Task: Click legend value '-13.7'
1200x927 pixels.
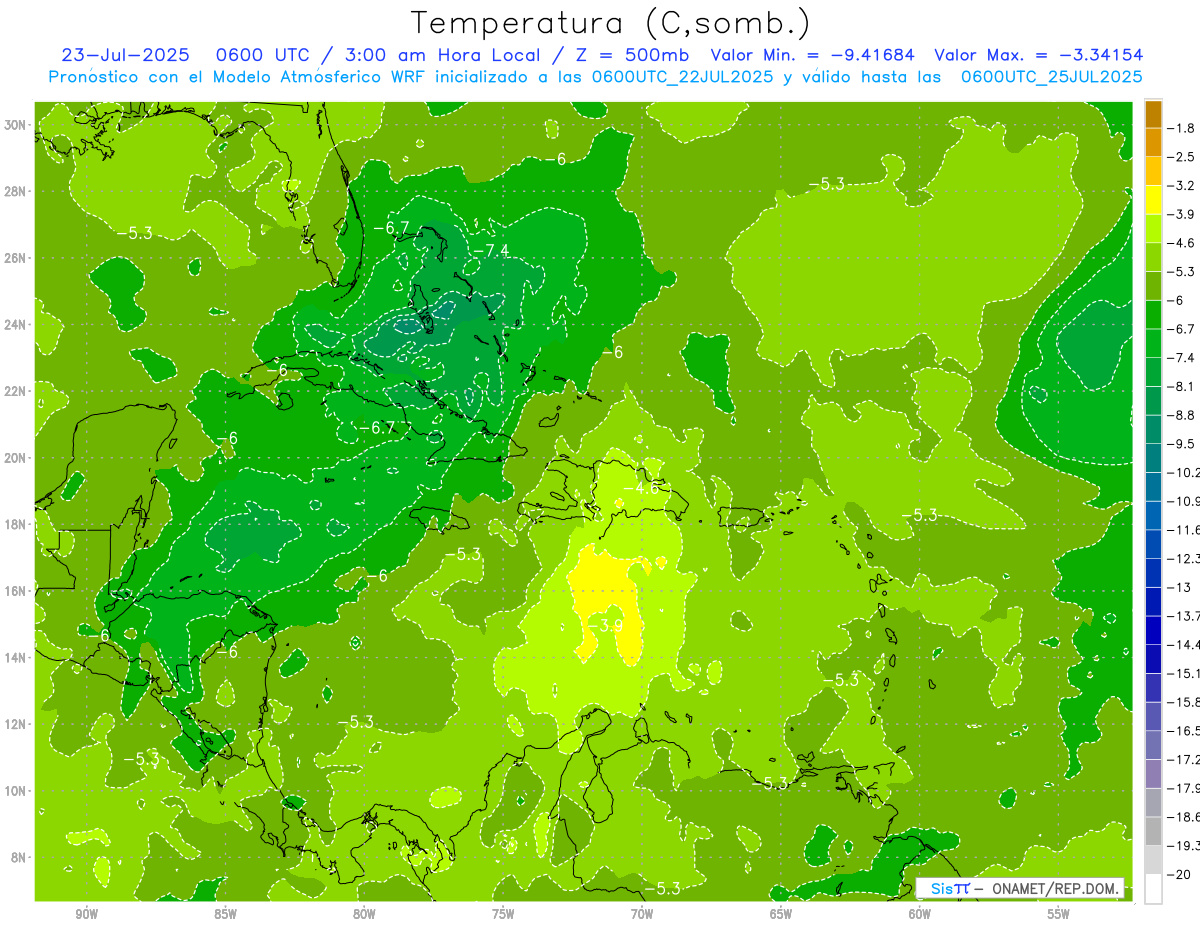Action: click(1184, 616)
